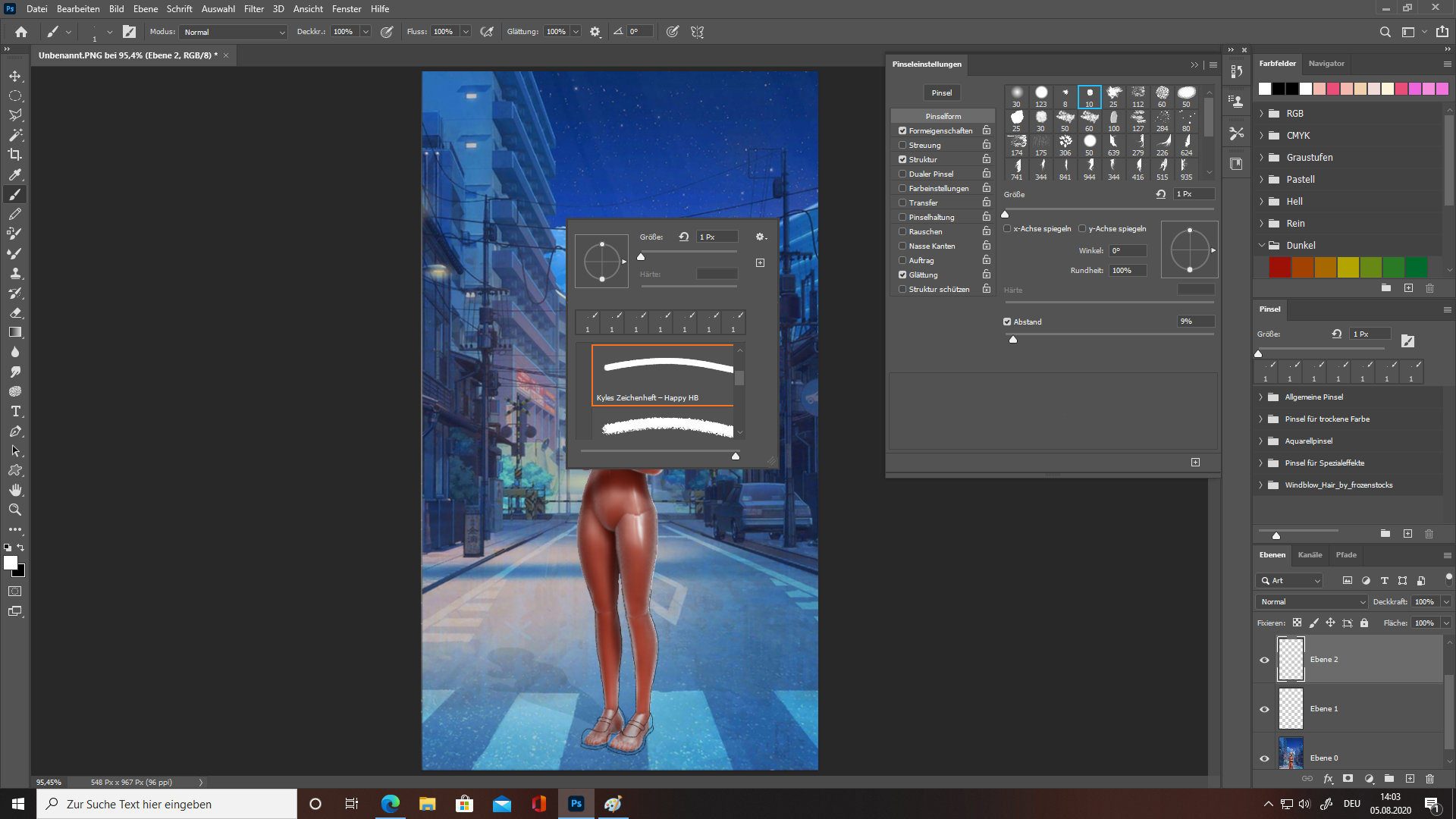Lock all attributes of the layer
Image resolution: width=1456 pixels, height=819 pixels.
pyautogui.click(x=1364, y=623)
